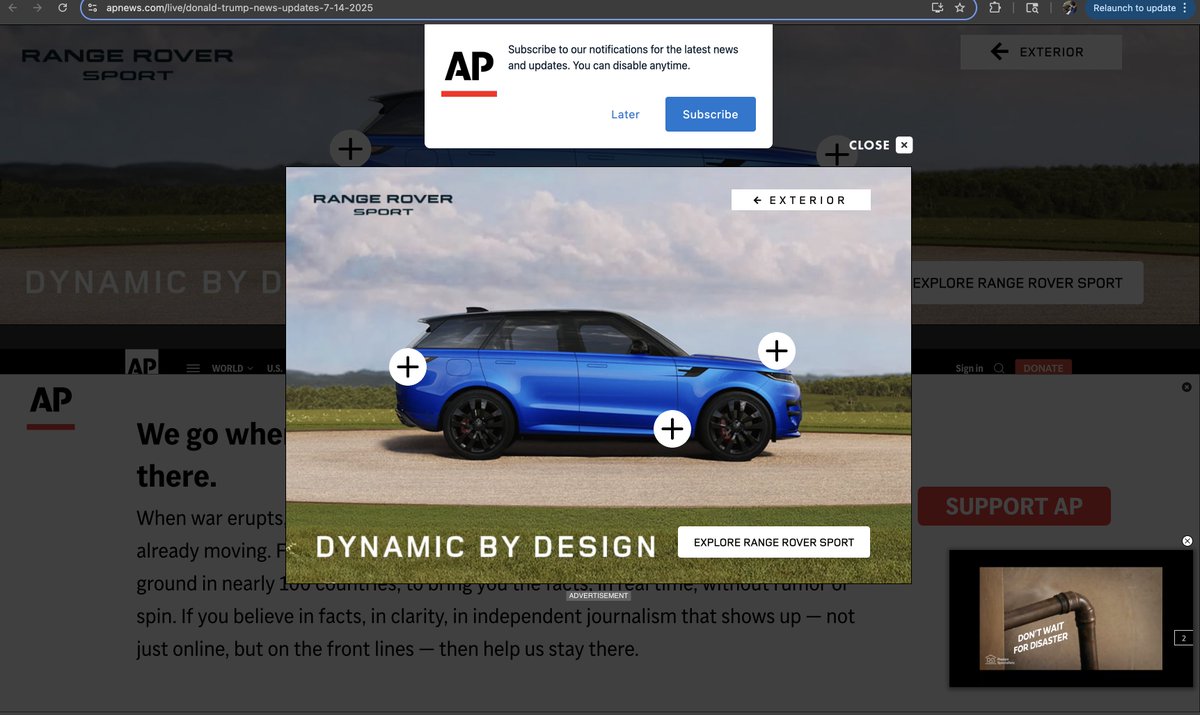Click Range Rover Sport logo in ad overlay
Screen dimensions: 1200x715
[x=383, y=204]
